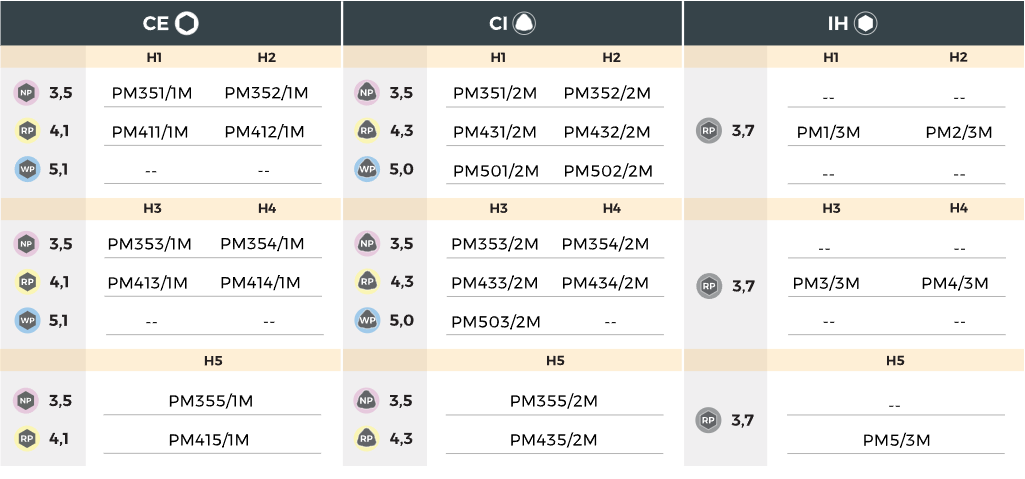Select the PM5/3M part number
Image resolution: width=1025 pixels, height=479 pixels.
[896, 440]
